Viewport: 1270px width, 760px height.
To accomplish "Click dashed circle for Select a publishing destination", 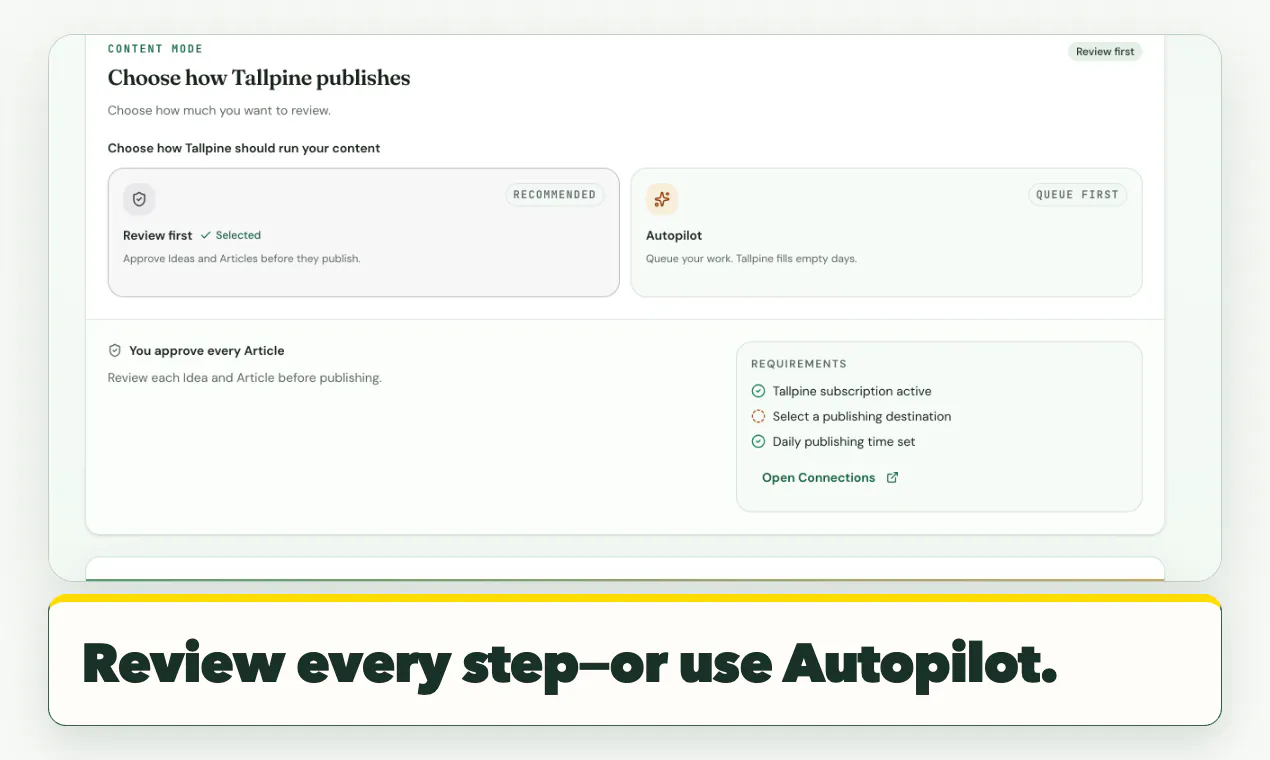I will click(x=758, y=416).
